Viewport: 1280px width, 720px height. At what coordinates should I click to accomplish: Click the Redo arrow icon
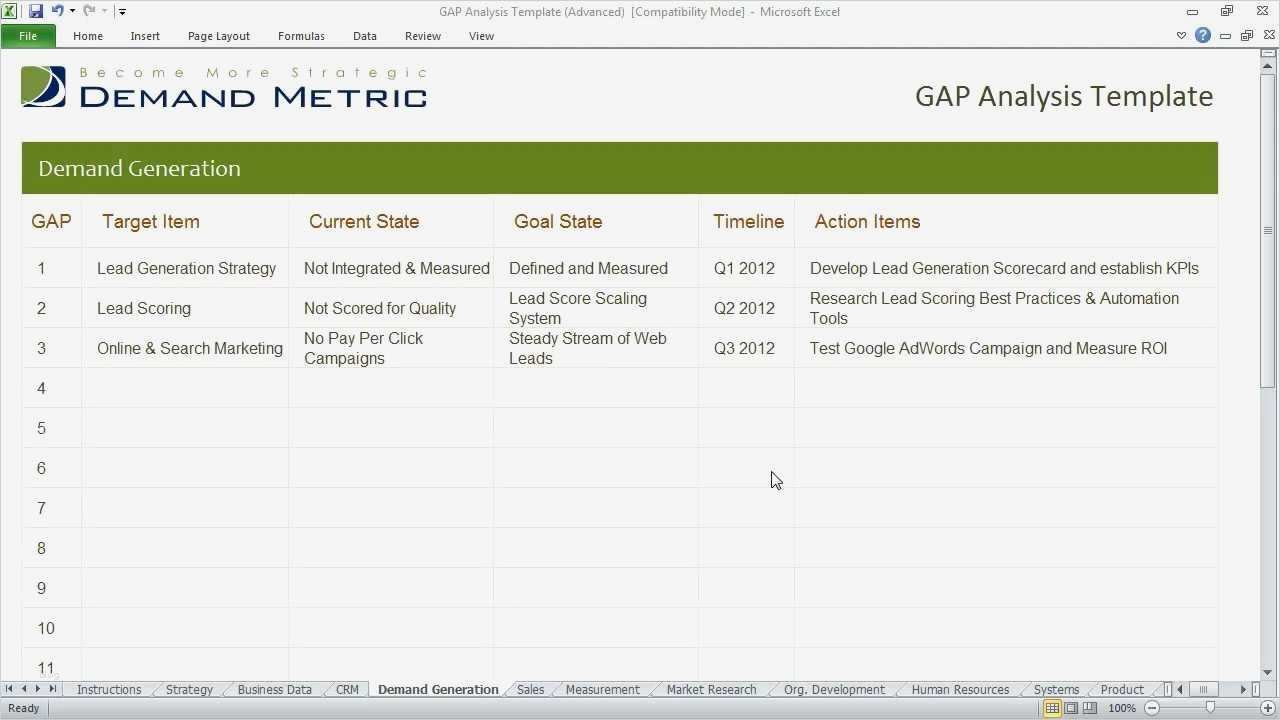tap(89, 11)
